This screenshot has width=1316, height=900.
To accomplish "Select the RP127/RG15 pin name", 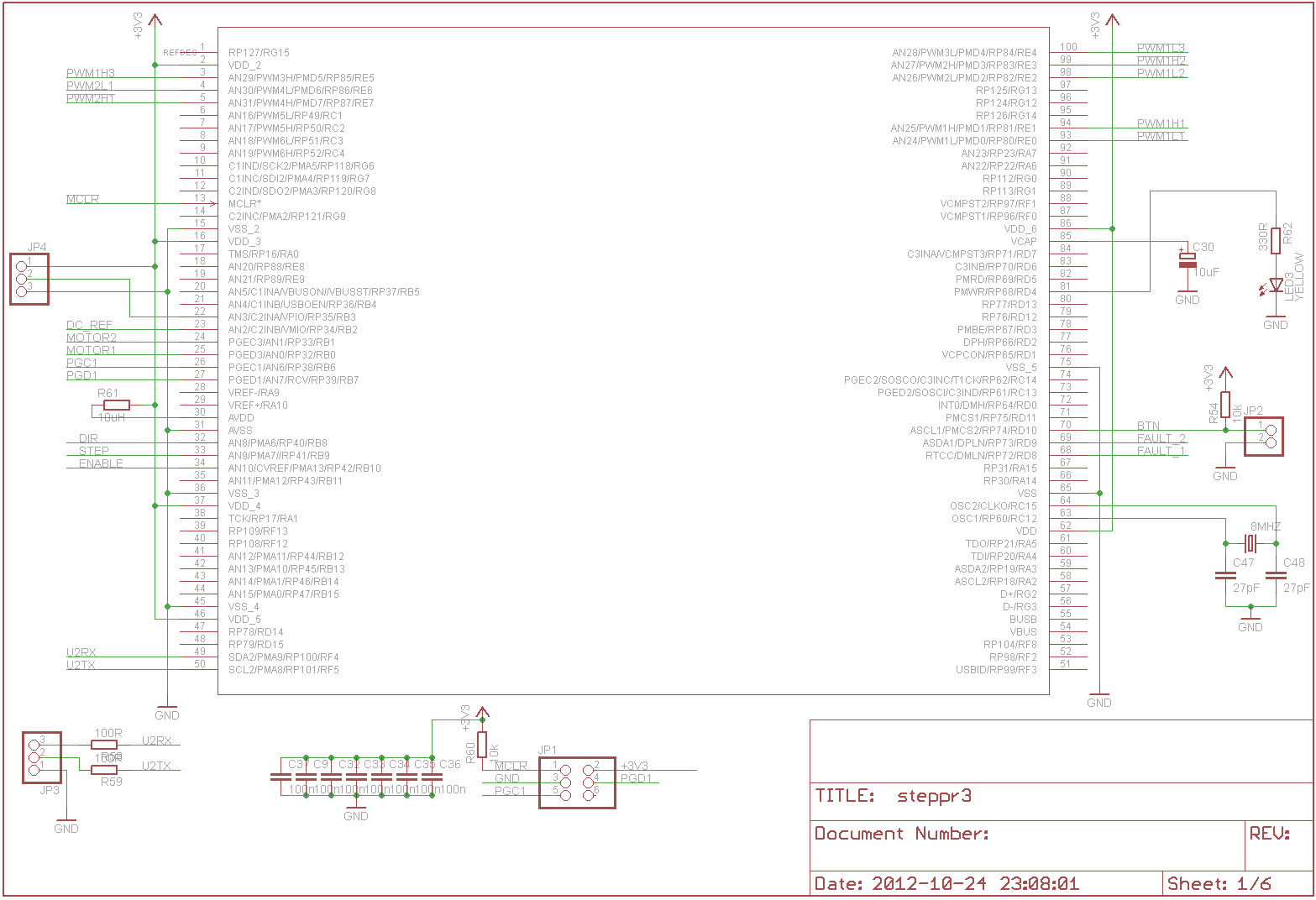I will [x=259, y=52].
